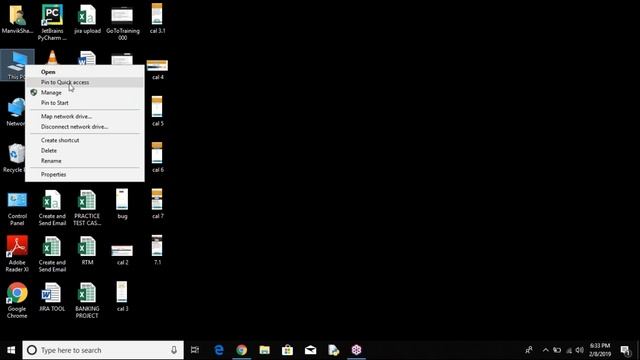Choose Map network drive...

(84, 116)
